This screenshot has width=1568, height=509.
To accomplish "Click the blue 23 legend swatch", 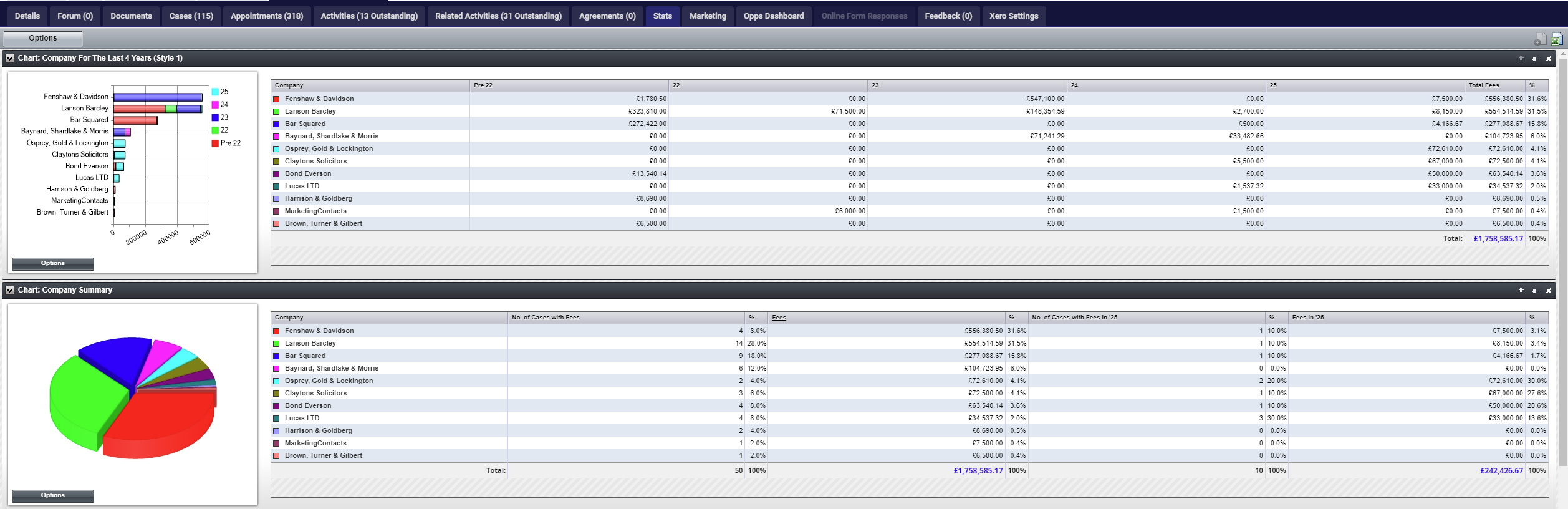I will (x=215, y=117).
